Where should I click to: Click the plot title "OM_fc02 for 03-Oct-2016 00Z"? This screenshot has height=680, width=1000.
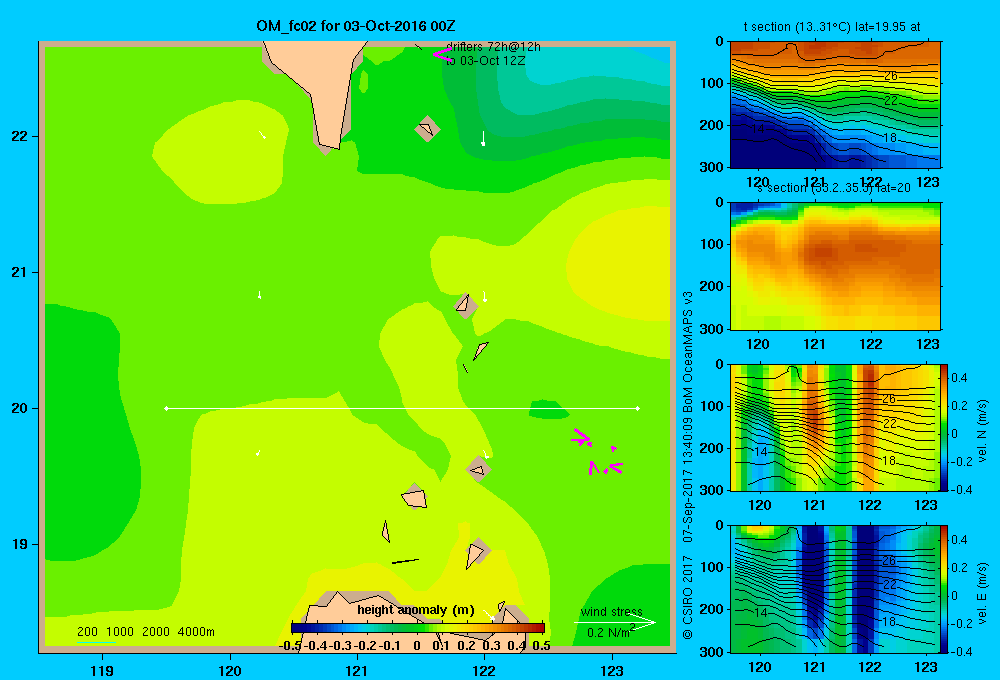(356, 26)
